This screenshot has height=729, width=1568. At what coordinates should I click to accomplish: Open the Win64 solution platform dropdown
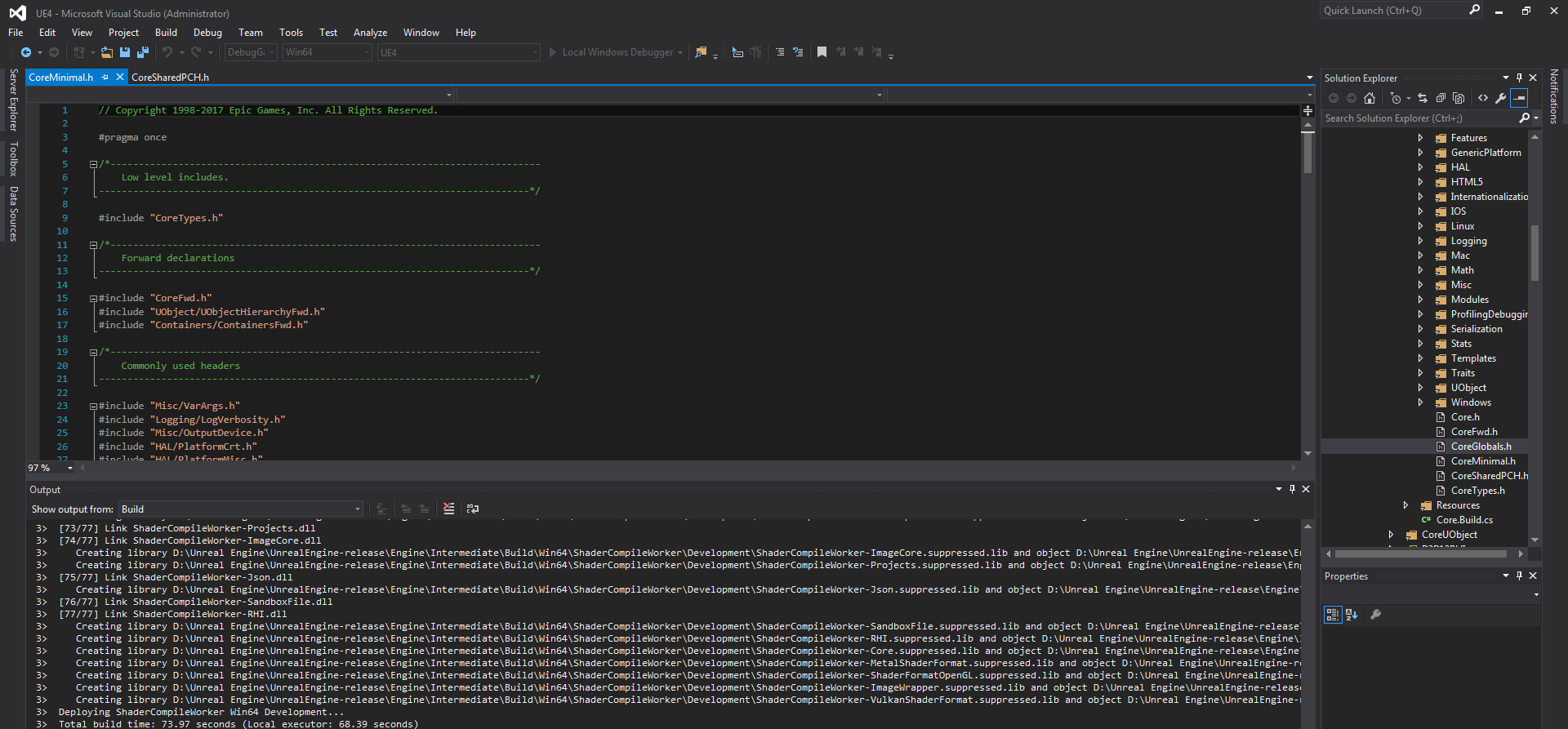(327, 52)
